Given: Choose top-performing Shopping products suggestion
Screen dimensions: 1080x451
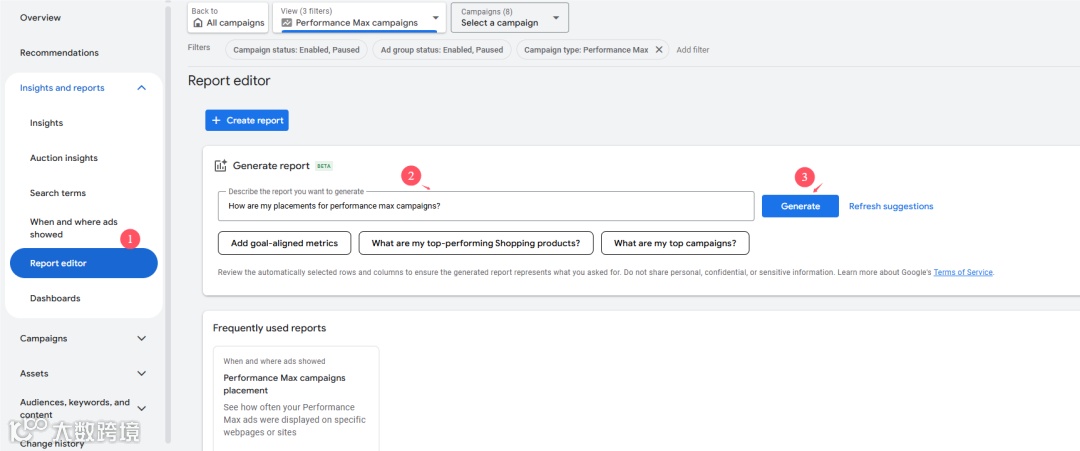Looking at the screenshot, I should [476, 243].
